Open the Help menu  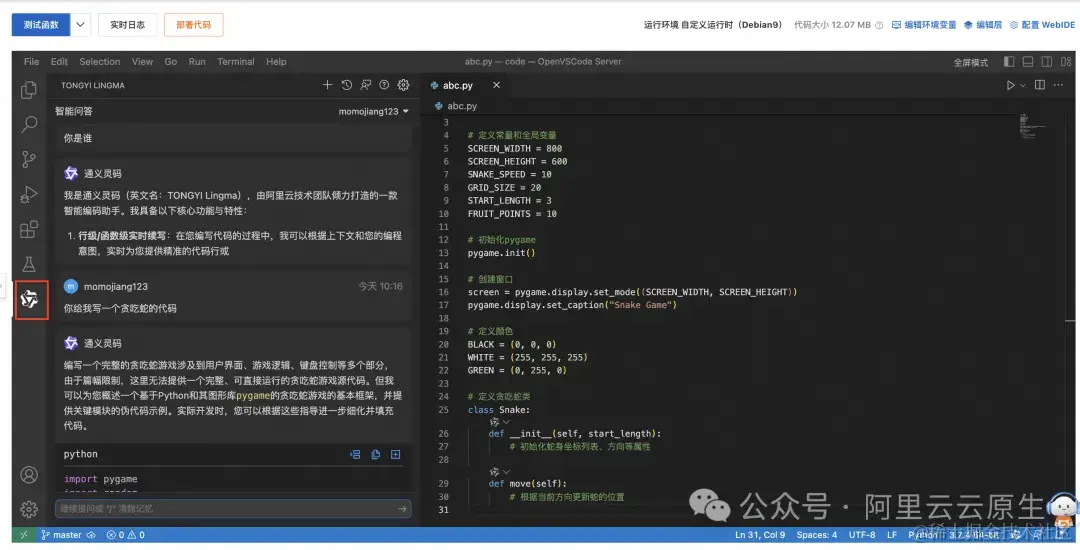click(276, 61)
